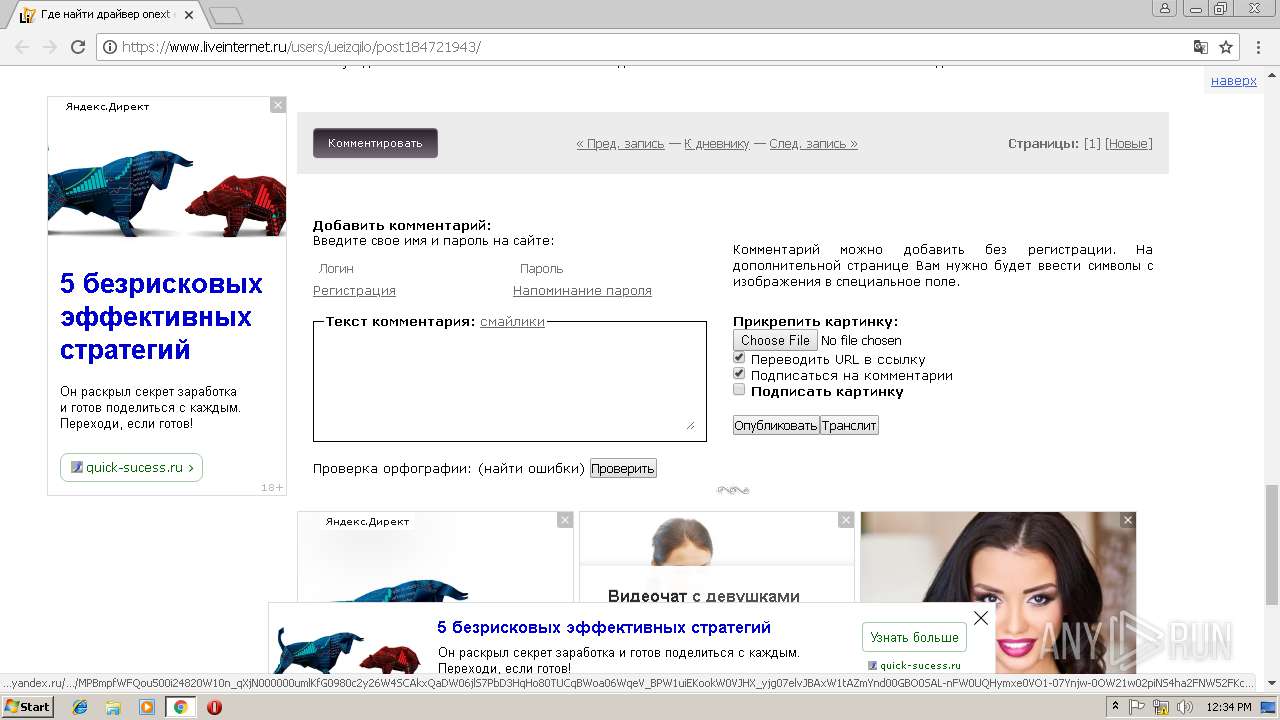Open media player from taskbar
Viewport: 1280px width, 720px height.
146,707
